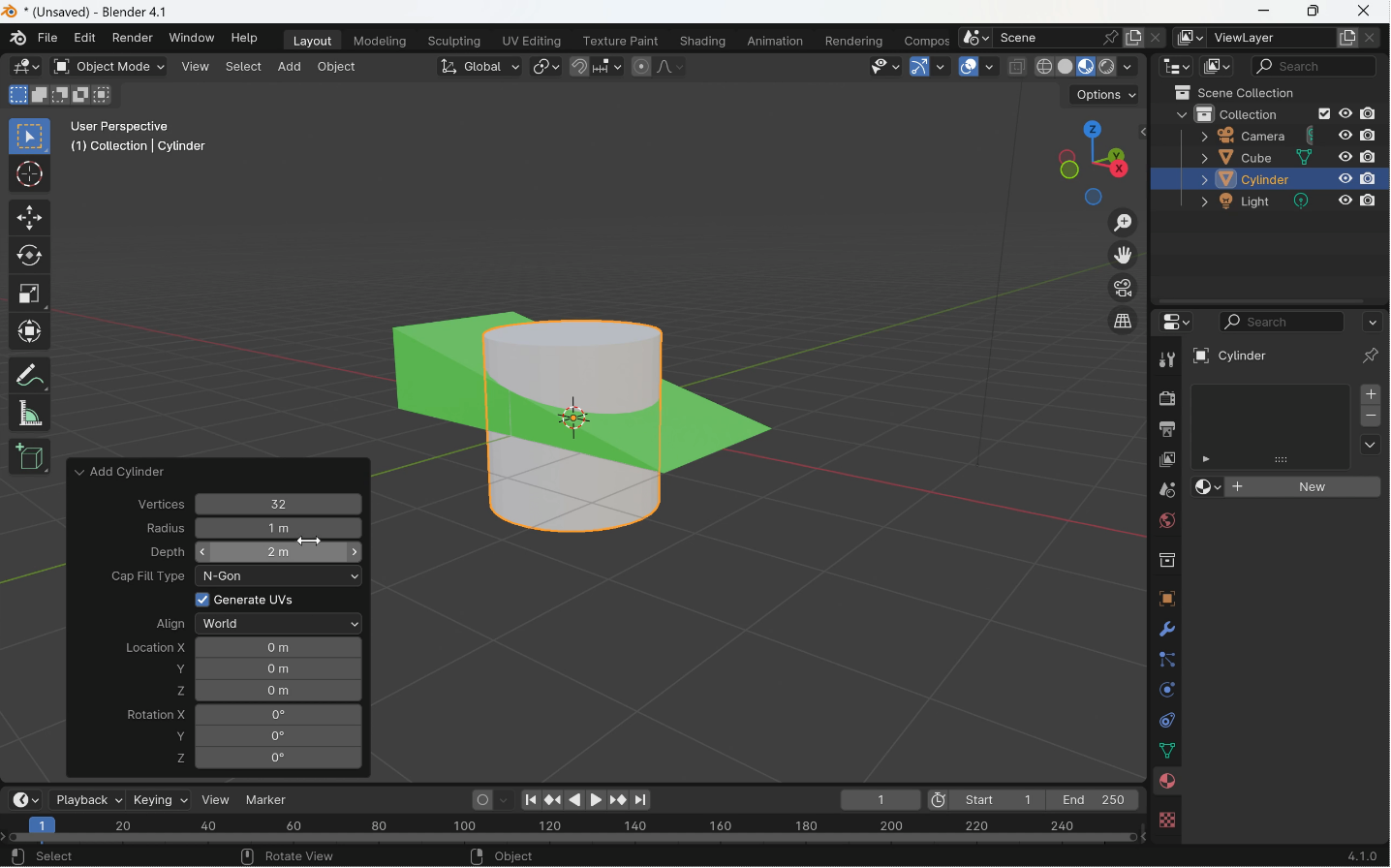Open the Texture checker properties tab
This screenshot has height=868, width=1391.
1167,821
